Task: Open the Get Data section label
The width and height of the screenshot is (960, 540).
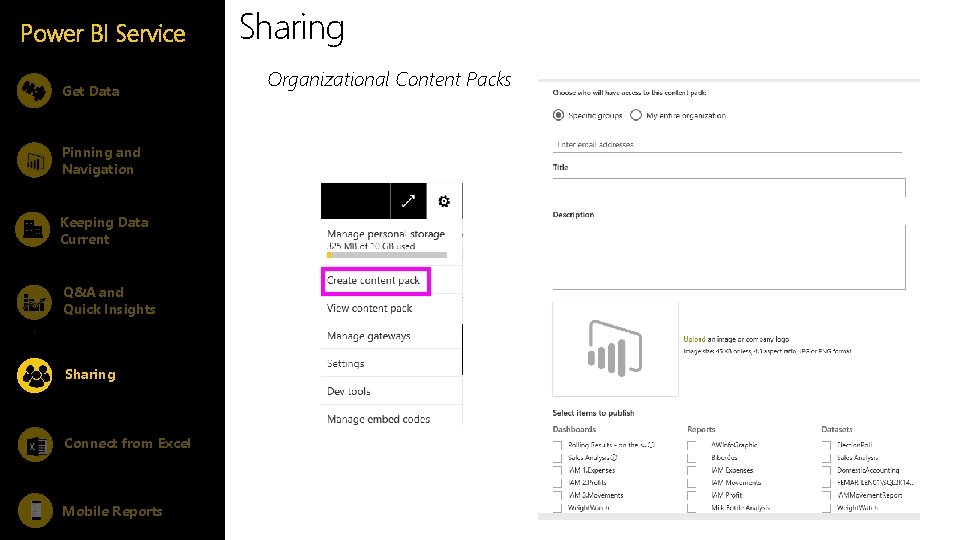Action: [x=91, y=91]
